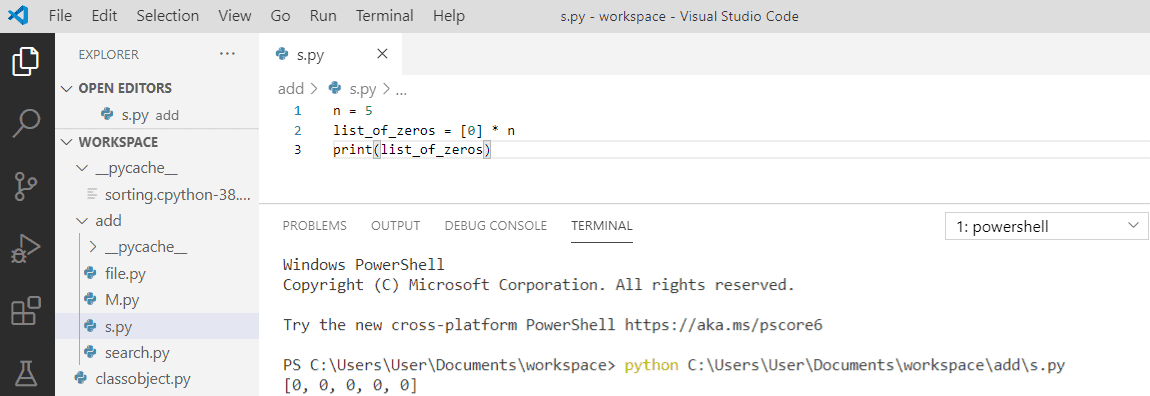Select s.py in the add folder
This screenshot has width=1150, height=396.
point(157,326)
